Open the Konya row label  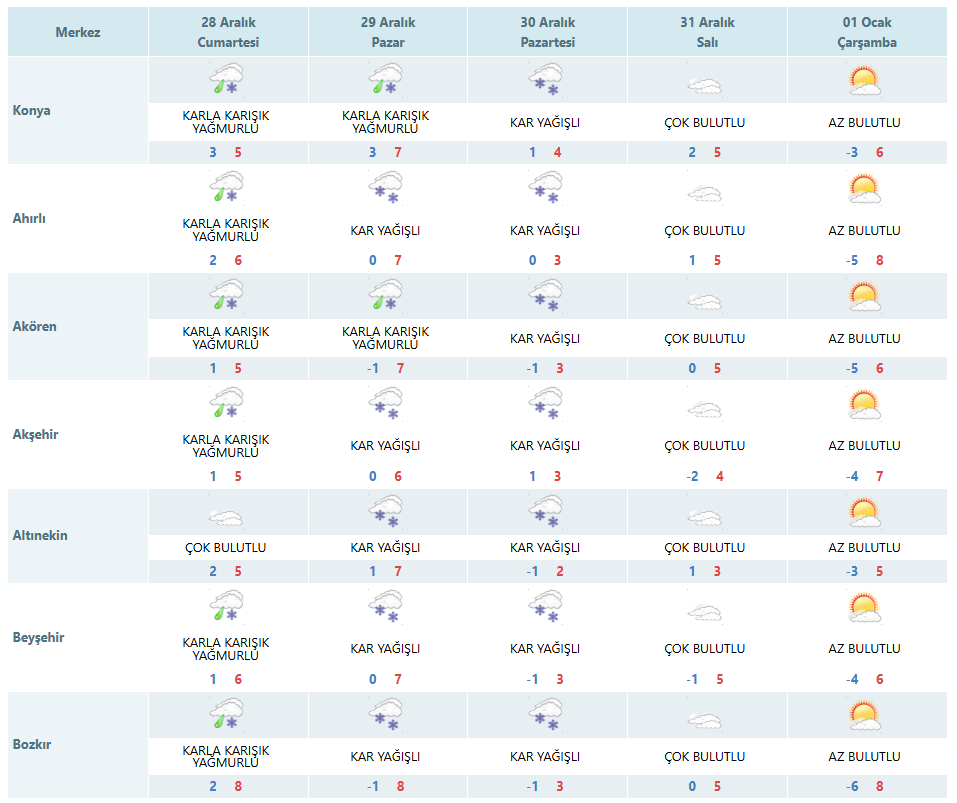click(32, 110)
